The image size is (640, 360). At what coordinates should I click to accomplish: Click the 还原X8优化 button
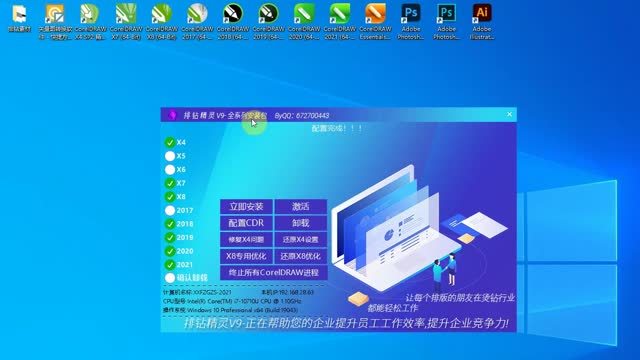pos(301,256)
